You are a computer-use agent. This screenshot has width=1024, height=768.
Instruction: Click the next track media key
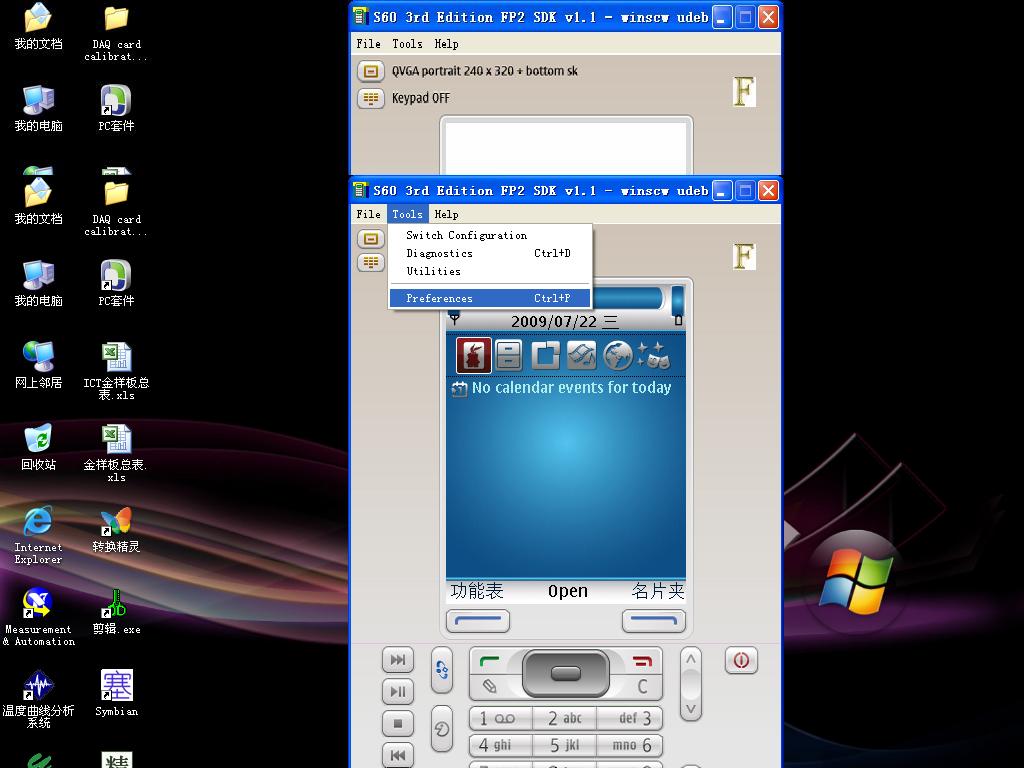point(398,660)
